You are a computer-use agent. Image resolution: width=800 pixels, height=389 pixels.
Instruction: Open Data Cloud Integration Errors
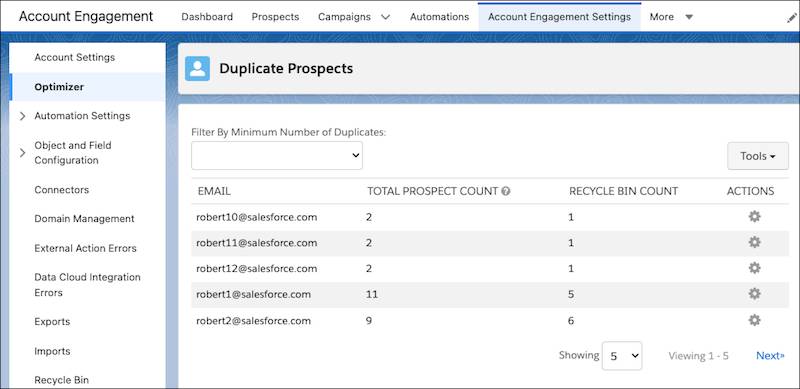(87, 285)
